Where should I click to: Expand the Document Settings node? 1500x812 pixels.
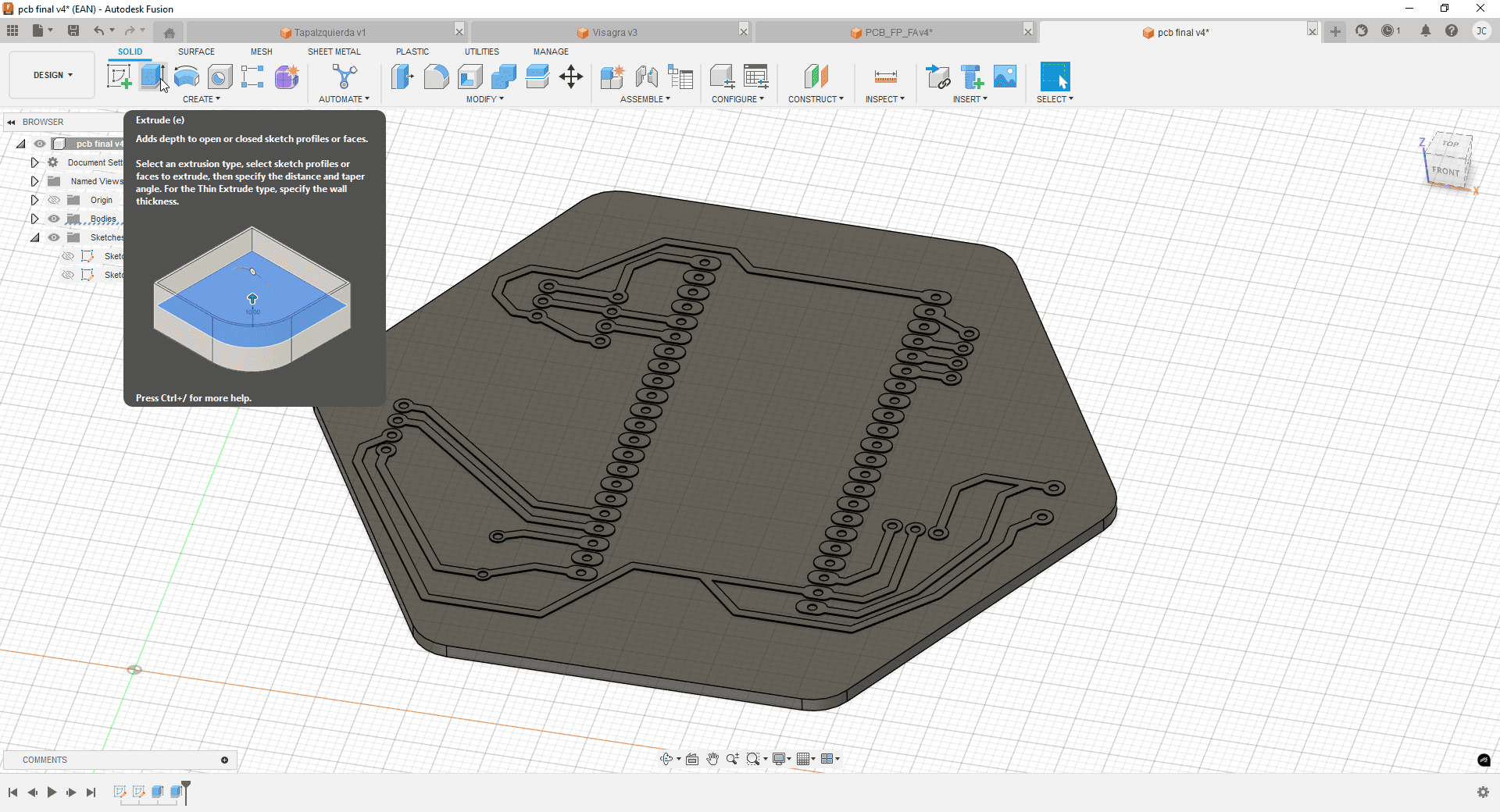(x=34, y=162)
